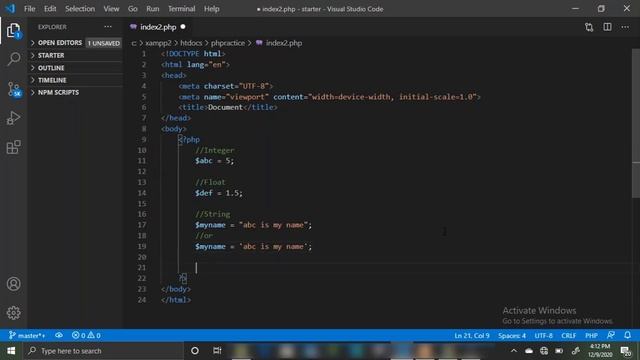Open errors and warnings counter
Screen dimensions: 640x360
pos(86,336)
